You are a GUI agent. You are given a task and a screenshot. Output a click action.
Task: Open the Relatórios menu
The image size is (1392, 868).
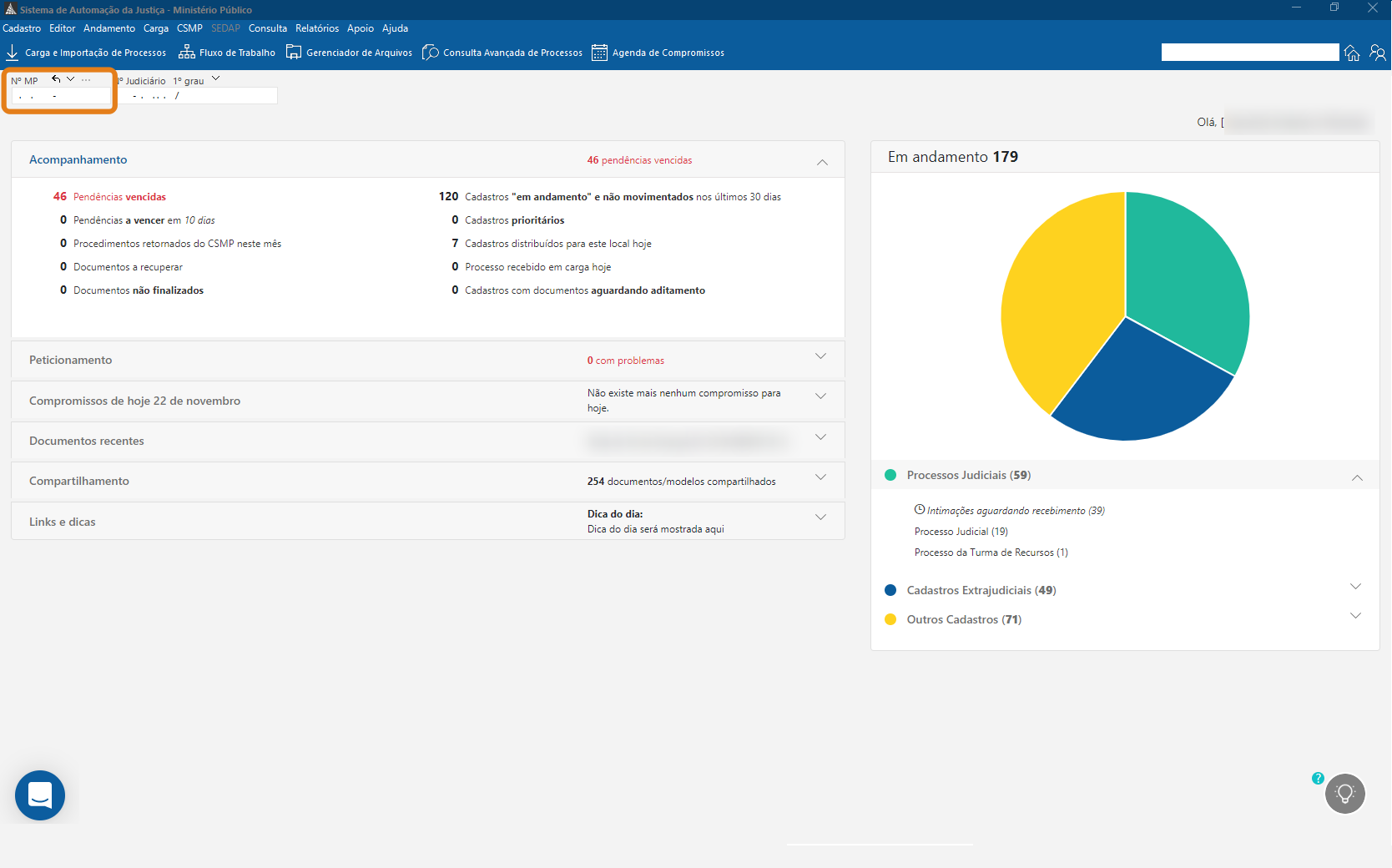point(317,28)
